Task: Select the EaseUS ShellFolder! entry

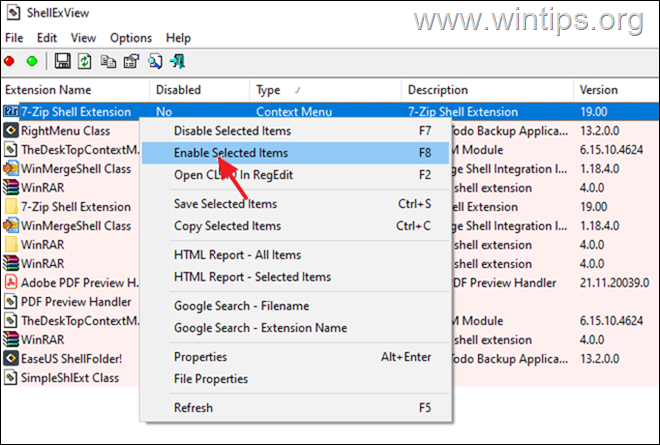Action: coord(72,359)
